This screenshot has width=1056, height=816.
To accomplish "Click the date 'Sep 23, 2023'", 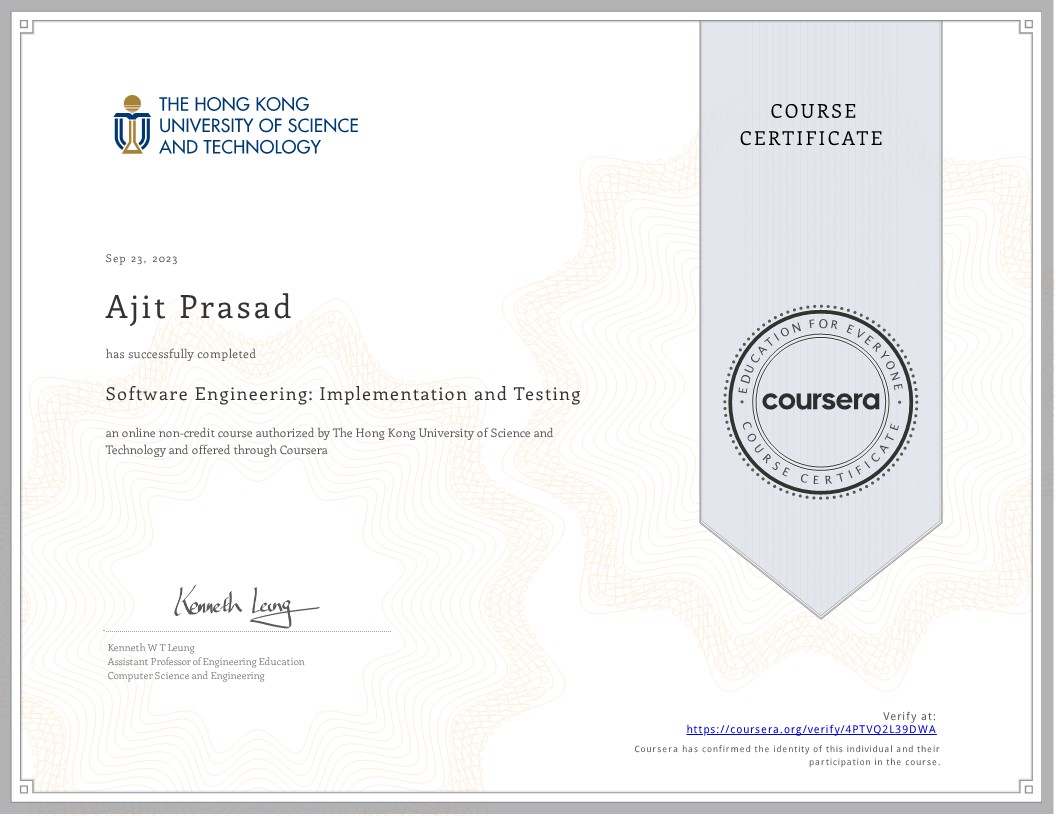I will coord(141,259).
